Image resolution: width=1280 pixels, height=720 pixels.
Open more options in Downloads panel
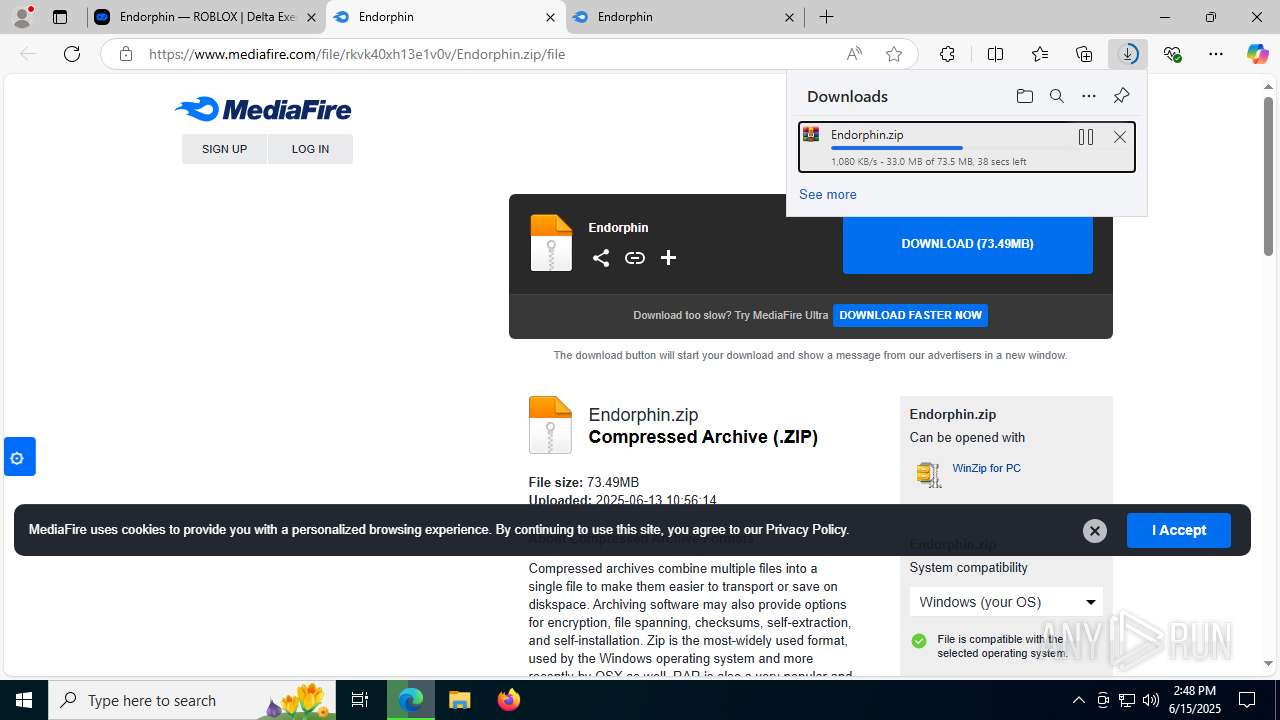(x=1089, y=96)
